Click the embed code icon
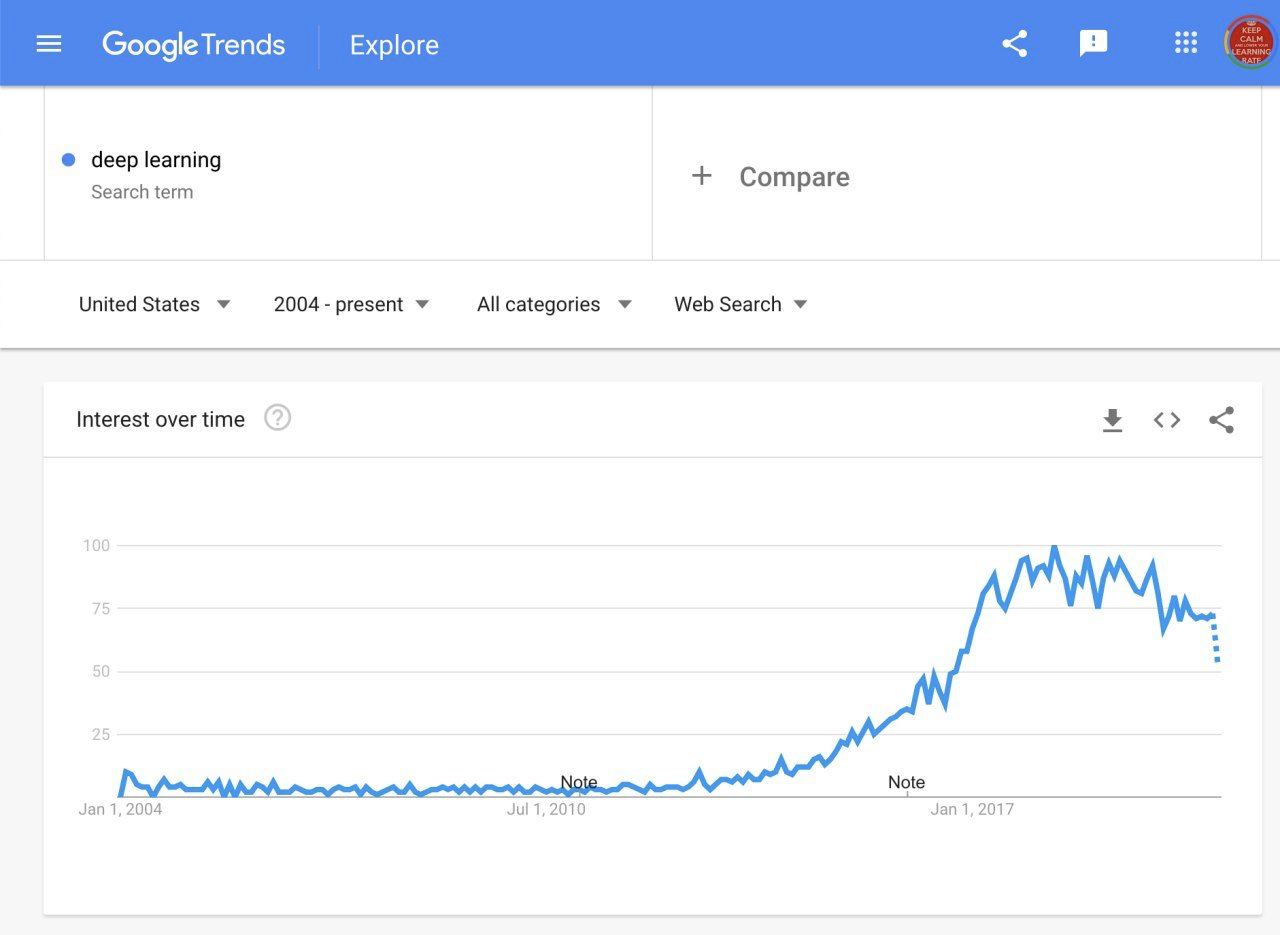The height and width of the screenshot is (935, 1280). [1167, 420]
